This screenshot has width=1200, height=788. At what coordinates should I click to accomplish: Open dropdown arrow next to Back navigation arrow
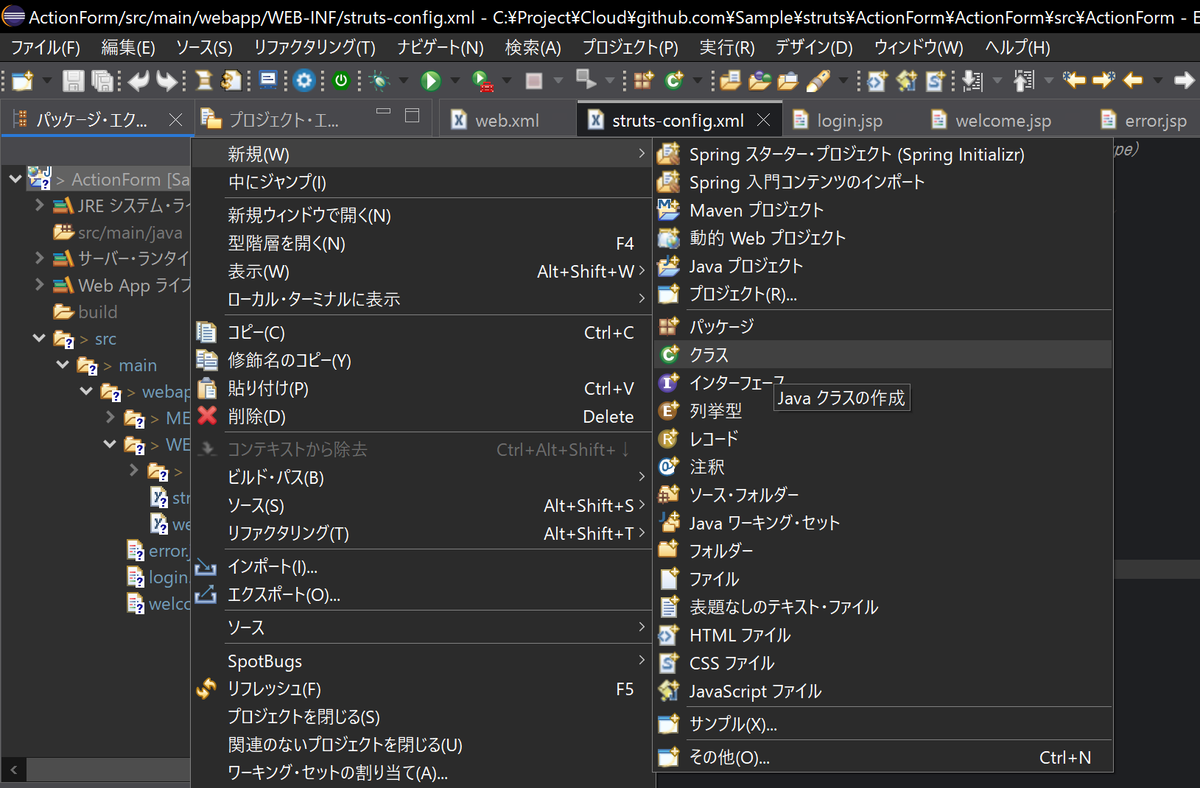point(1158,81)
